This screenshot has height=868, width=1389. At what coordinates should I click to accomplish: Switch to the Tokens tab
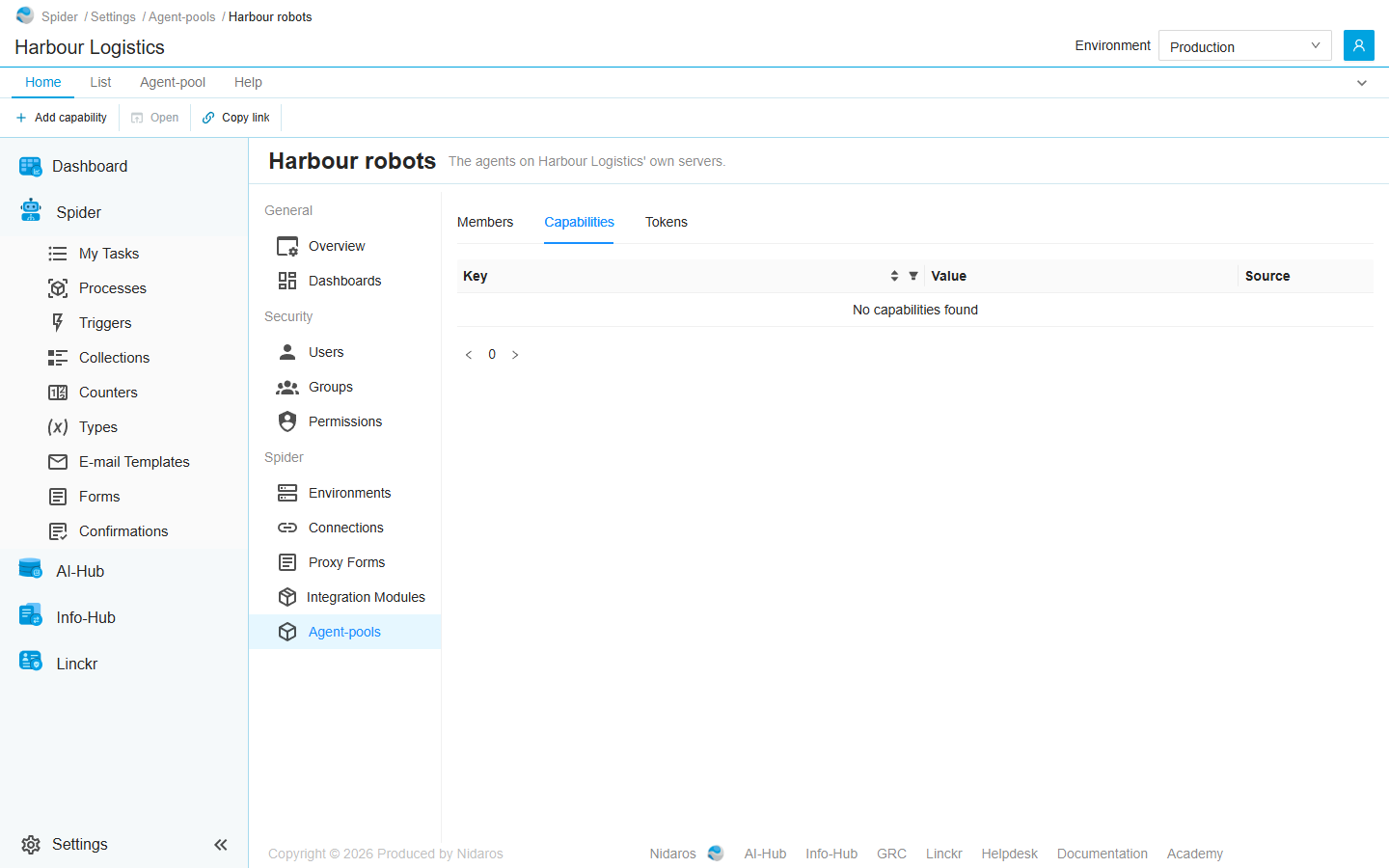667,222
